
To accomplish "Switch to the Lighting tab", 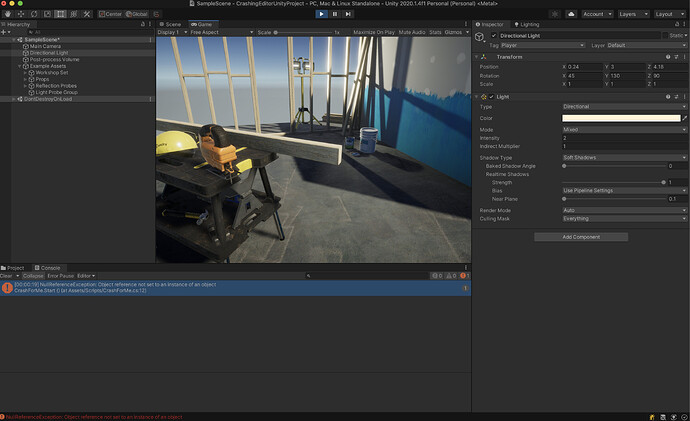I will click(x=527, y=24).
